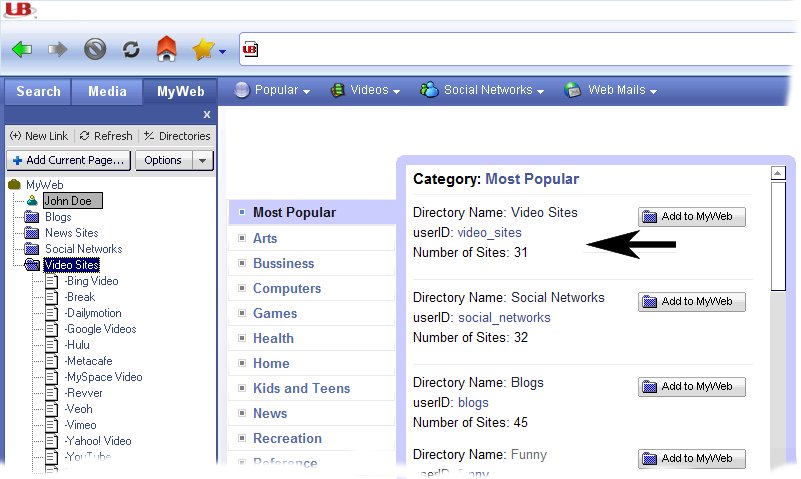Viewport: 801px width, 479px height.
Task: Click the yellow Favorites star icon
Action: click(203, 49)
